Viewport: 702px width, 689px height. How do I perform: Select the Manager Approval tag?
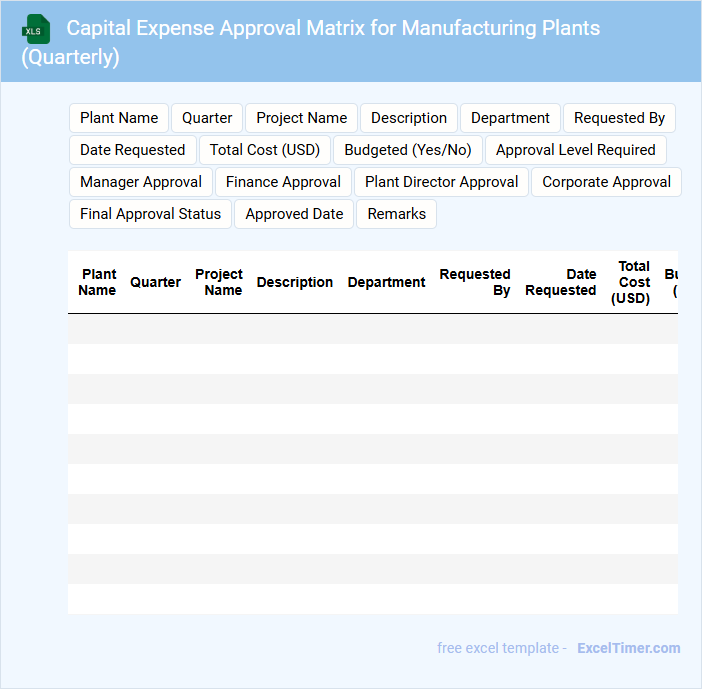tap(141, 182)
